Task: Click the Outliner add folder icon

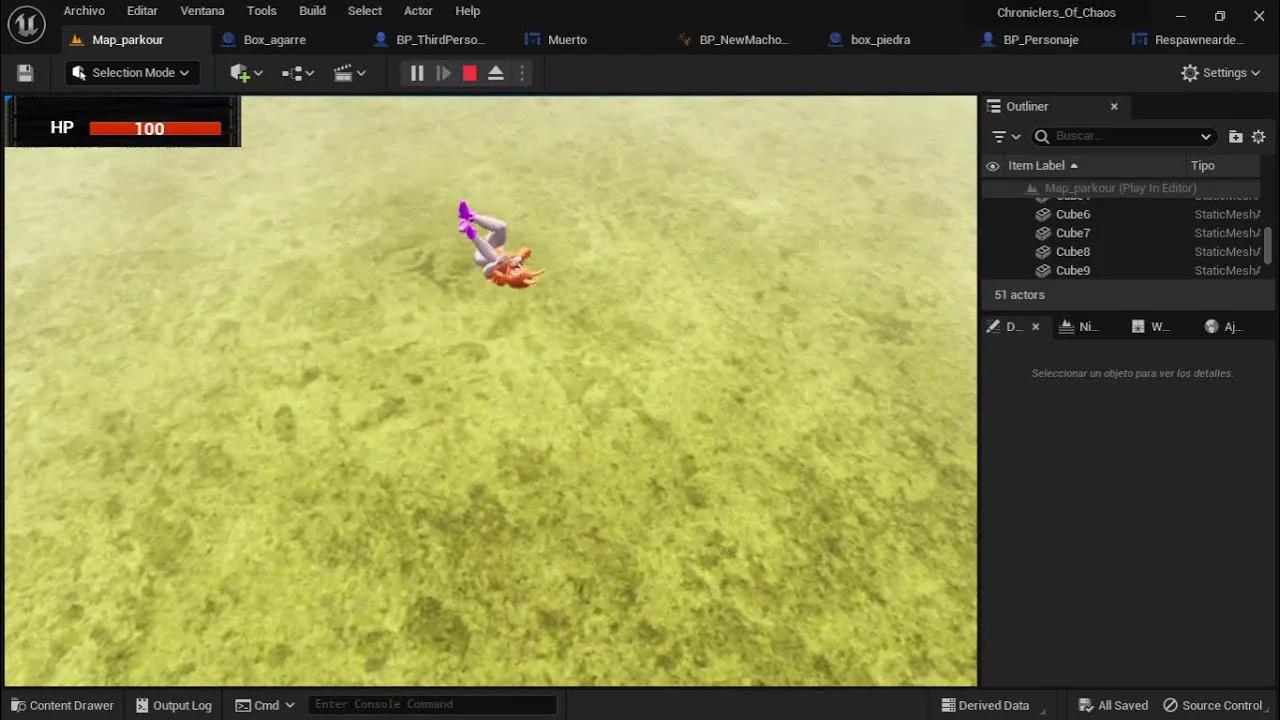Action: click(1236, 136)
